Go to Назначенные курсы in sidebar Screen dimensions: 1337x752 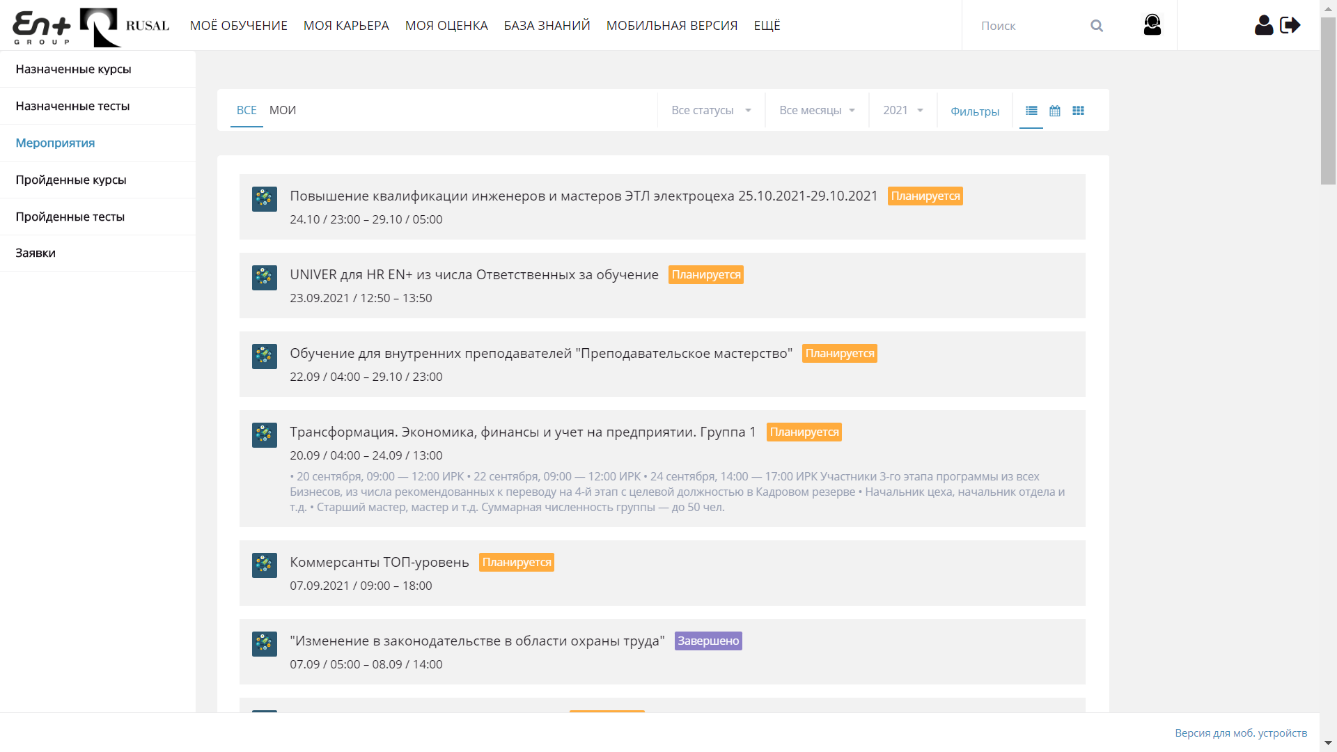pyautogui.click(x=73, y=70)
